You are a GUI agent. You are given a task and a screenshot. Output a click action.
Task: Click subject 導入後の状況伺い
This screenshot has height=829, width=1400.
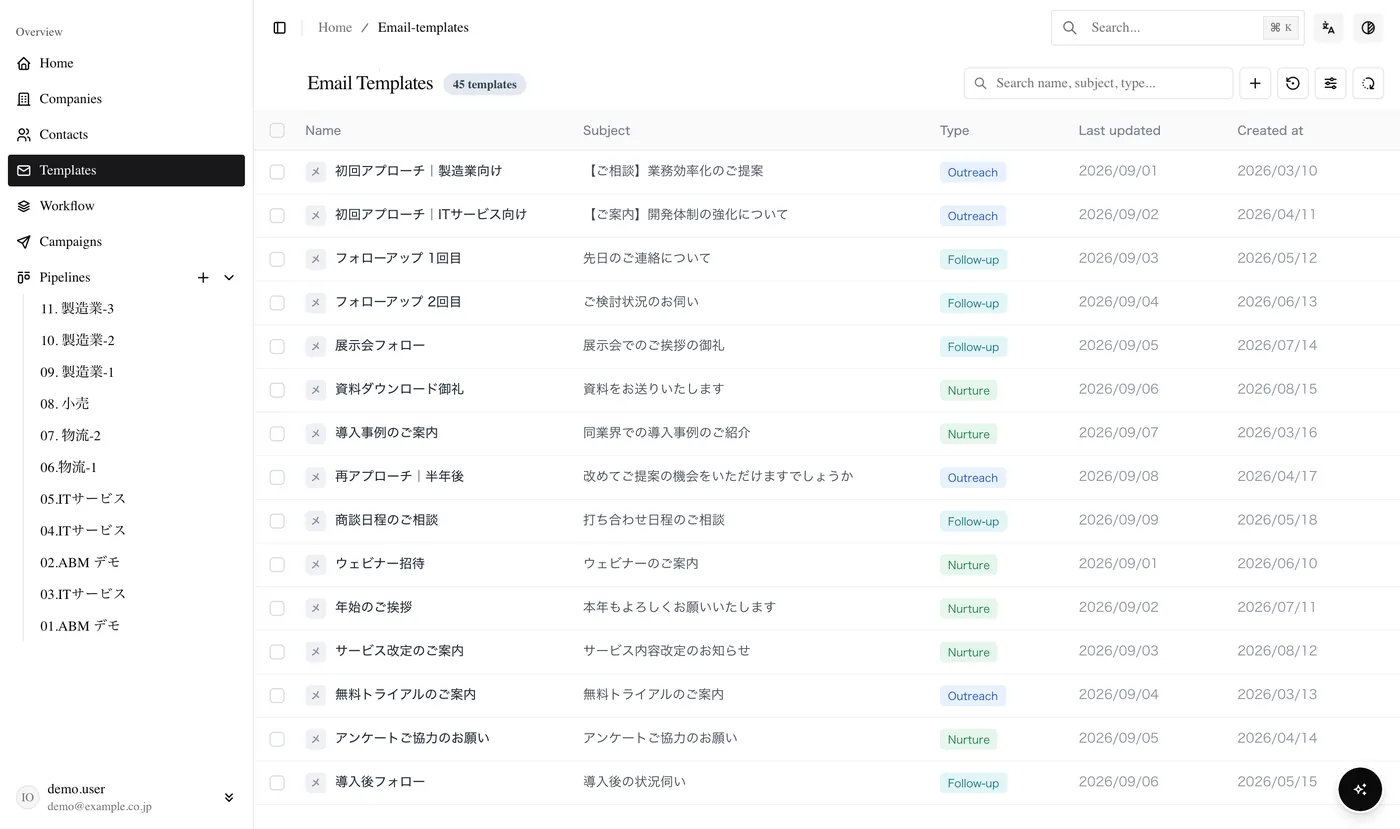634,781
